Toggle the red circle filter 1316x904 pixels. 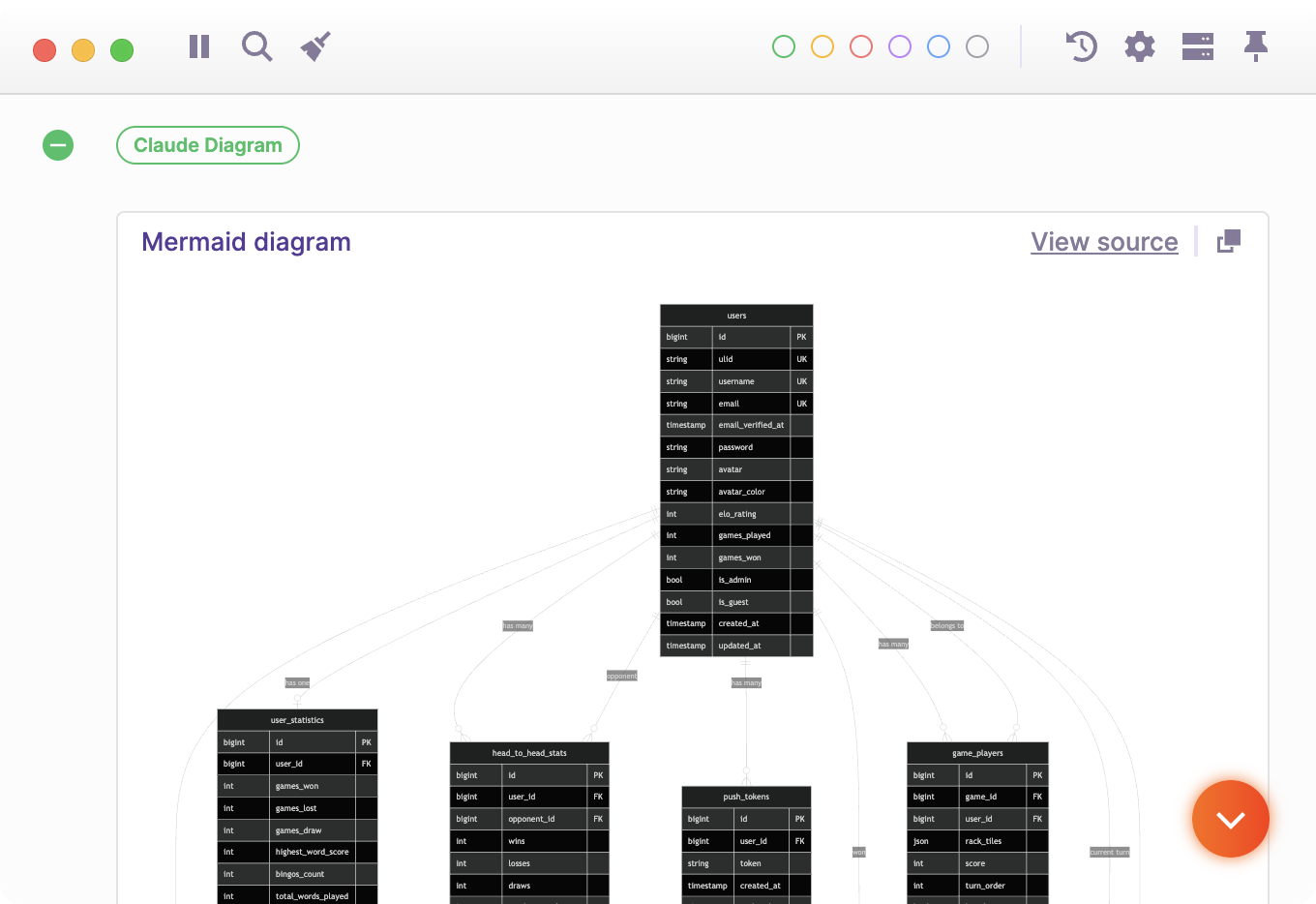[860, 45]
